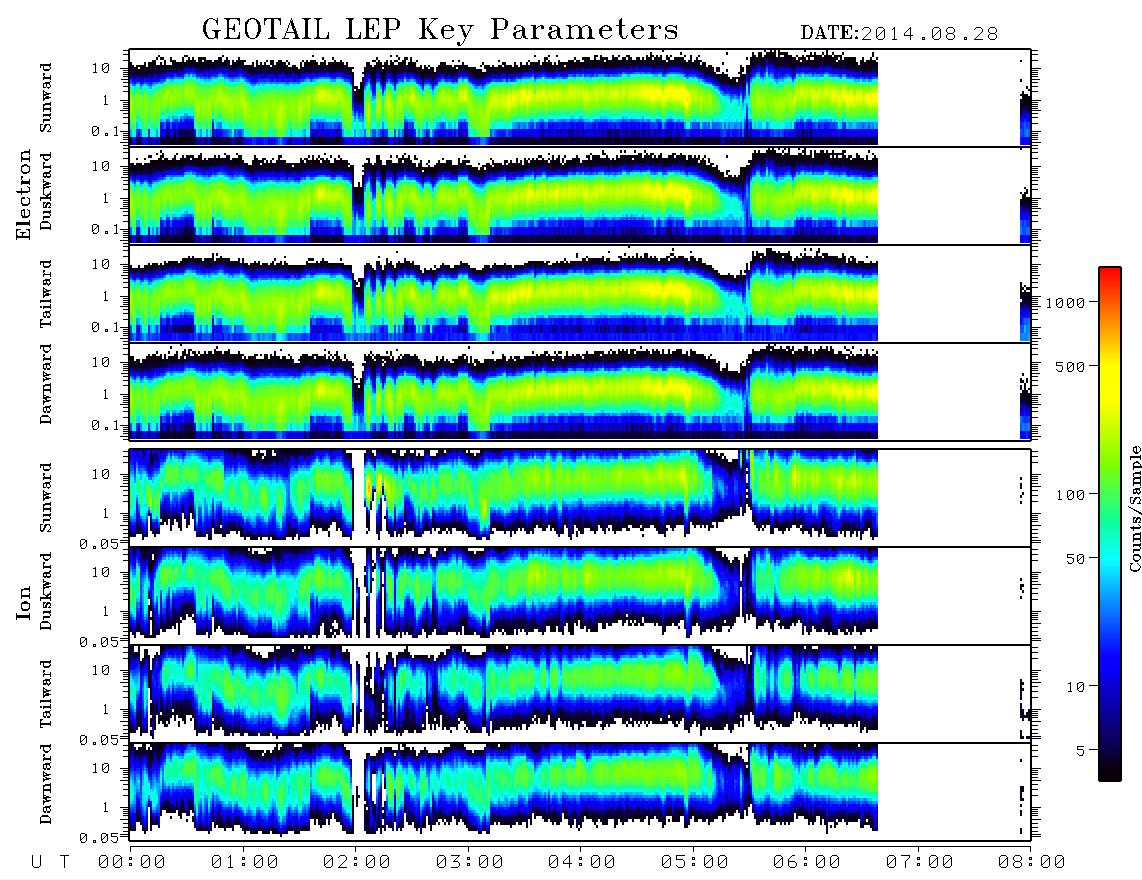Click the Electron Sunward panel label
The width and height of the screenshot is (1142, 880).
(x=46, y=98)
